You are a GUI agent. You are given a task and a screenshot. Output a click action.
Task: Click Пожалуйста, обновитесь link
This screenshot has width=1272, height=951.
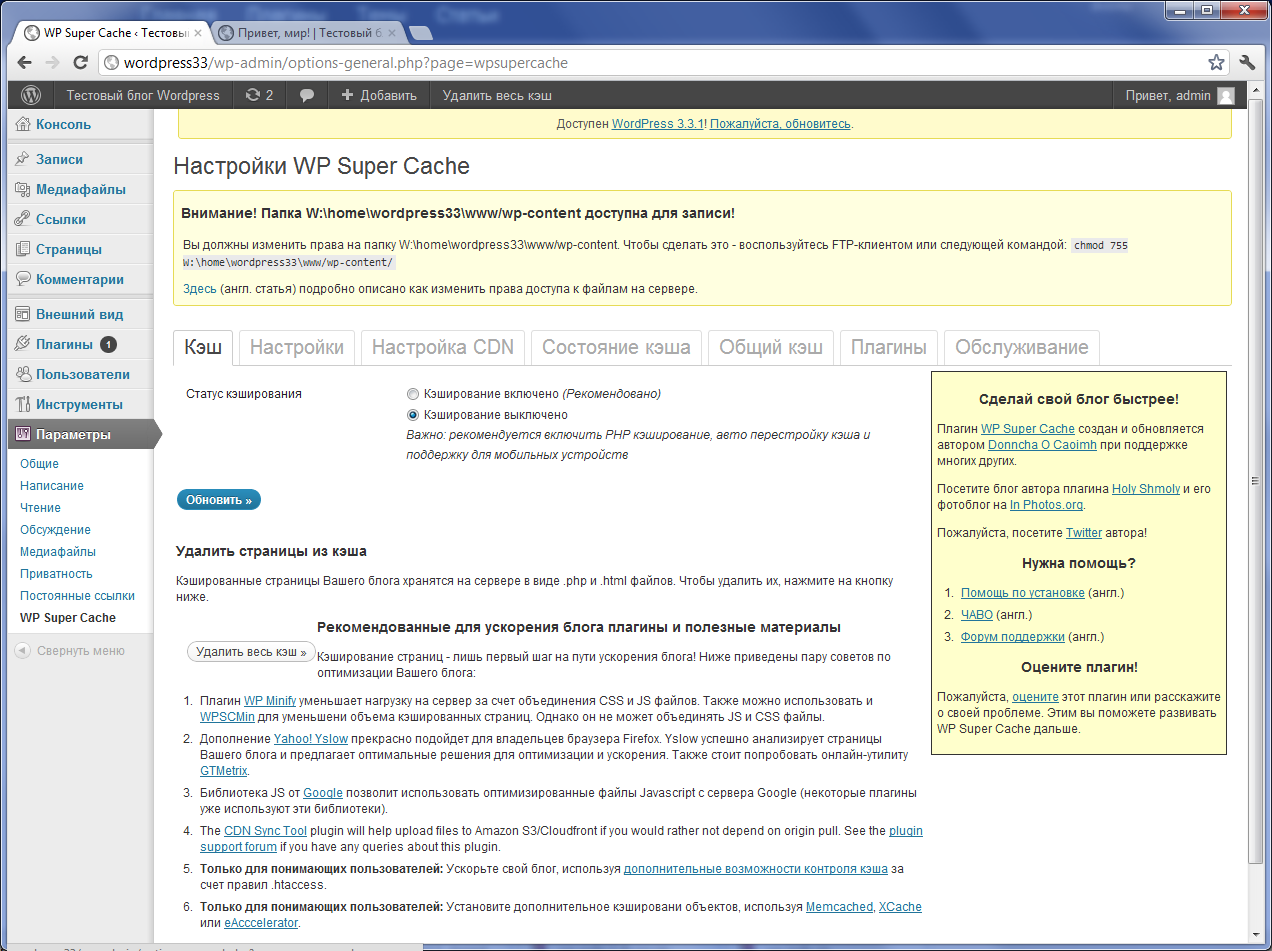pyautogui.click(x=780, y=124)
